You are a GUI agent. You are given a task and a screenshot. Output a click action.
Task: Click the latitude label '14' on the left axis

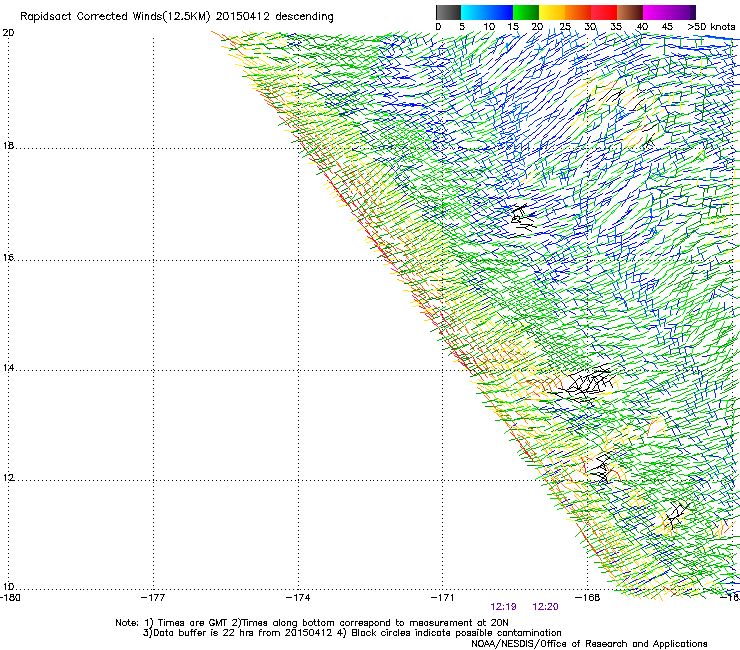pos(8,368)
